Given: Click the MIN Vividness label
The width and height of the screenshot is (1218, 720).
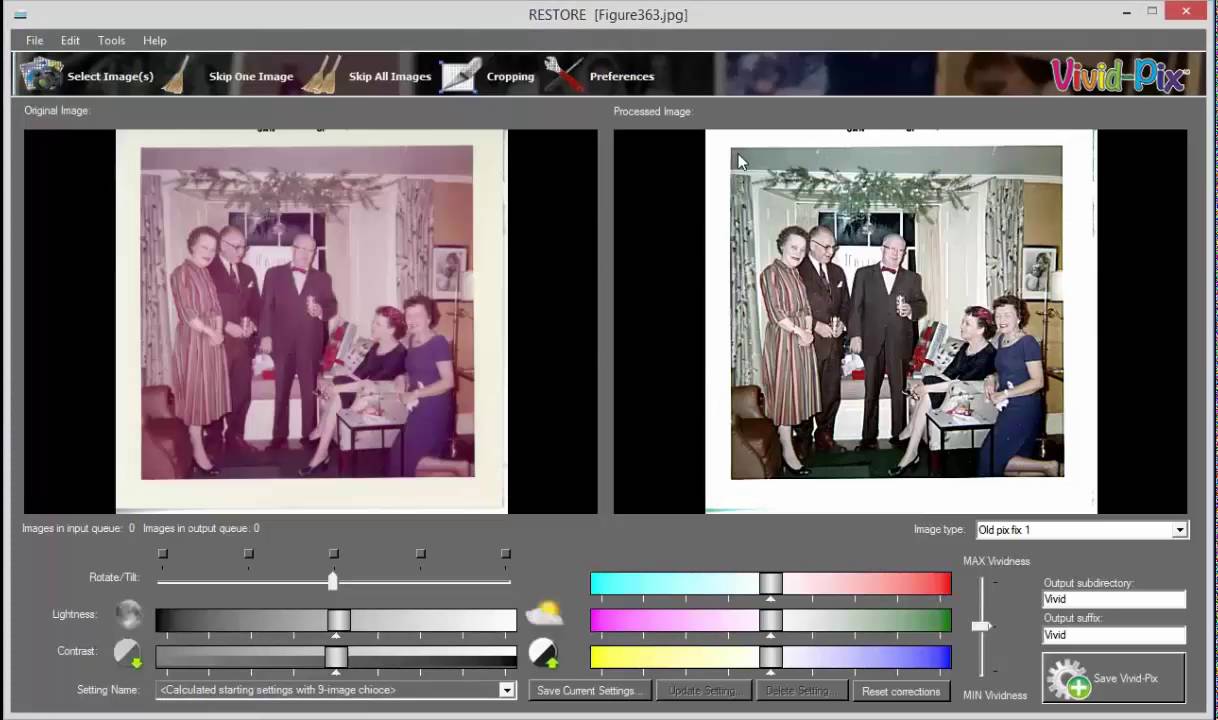Looking at the screenshot, I should [994, 695].
